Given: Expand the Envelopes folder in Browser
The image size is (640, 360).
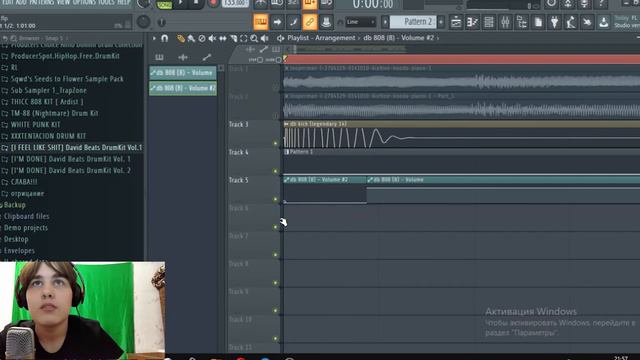Looking at the screenshot, I should [x=19, y=251].
